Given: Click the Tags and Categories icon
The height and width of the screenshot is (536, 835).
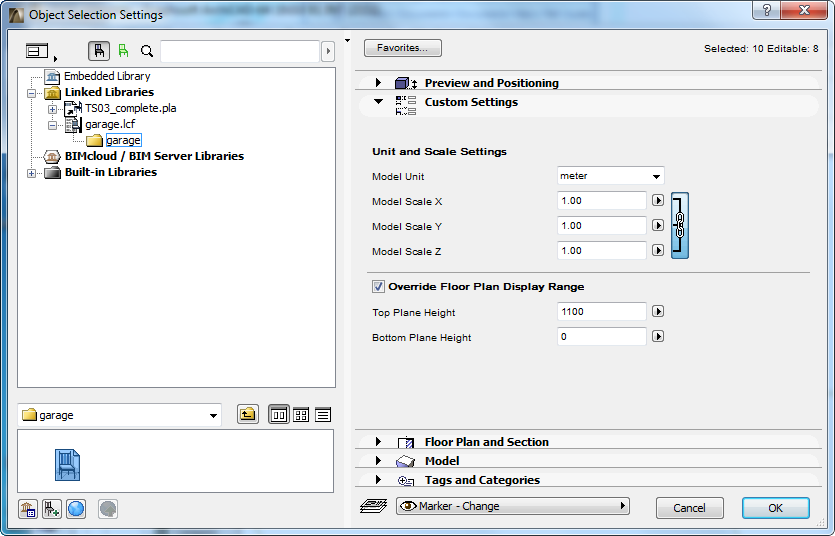Looking at the screenshot, I should tap(406, 481).
